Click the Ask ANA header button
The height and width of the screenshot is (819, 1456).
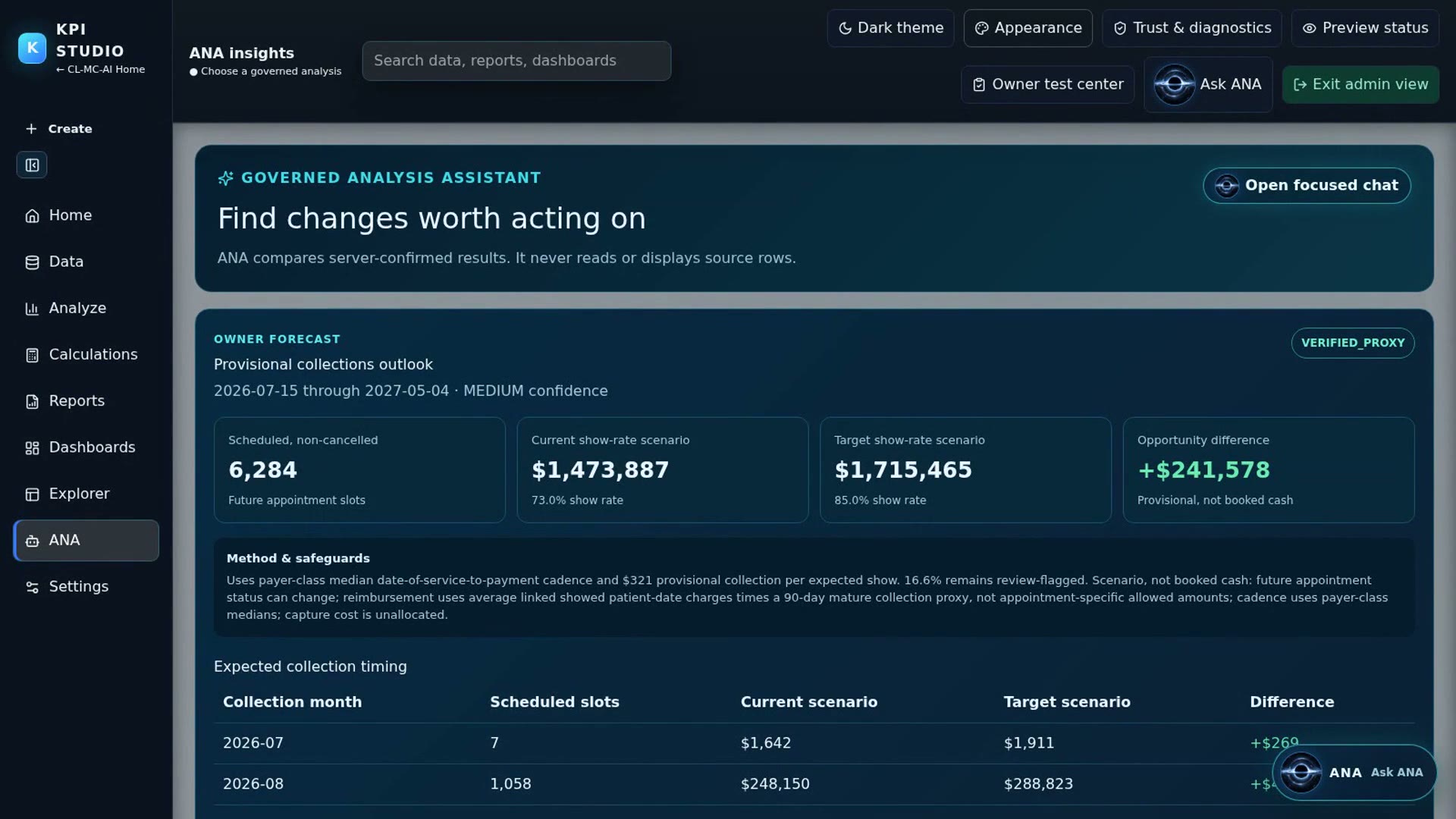(x=1208, y=84)
